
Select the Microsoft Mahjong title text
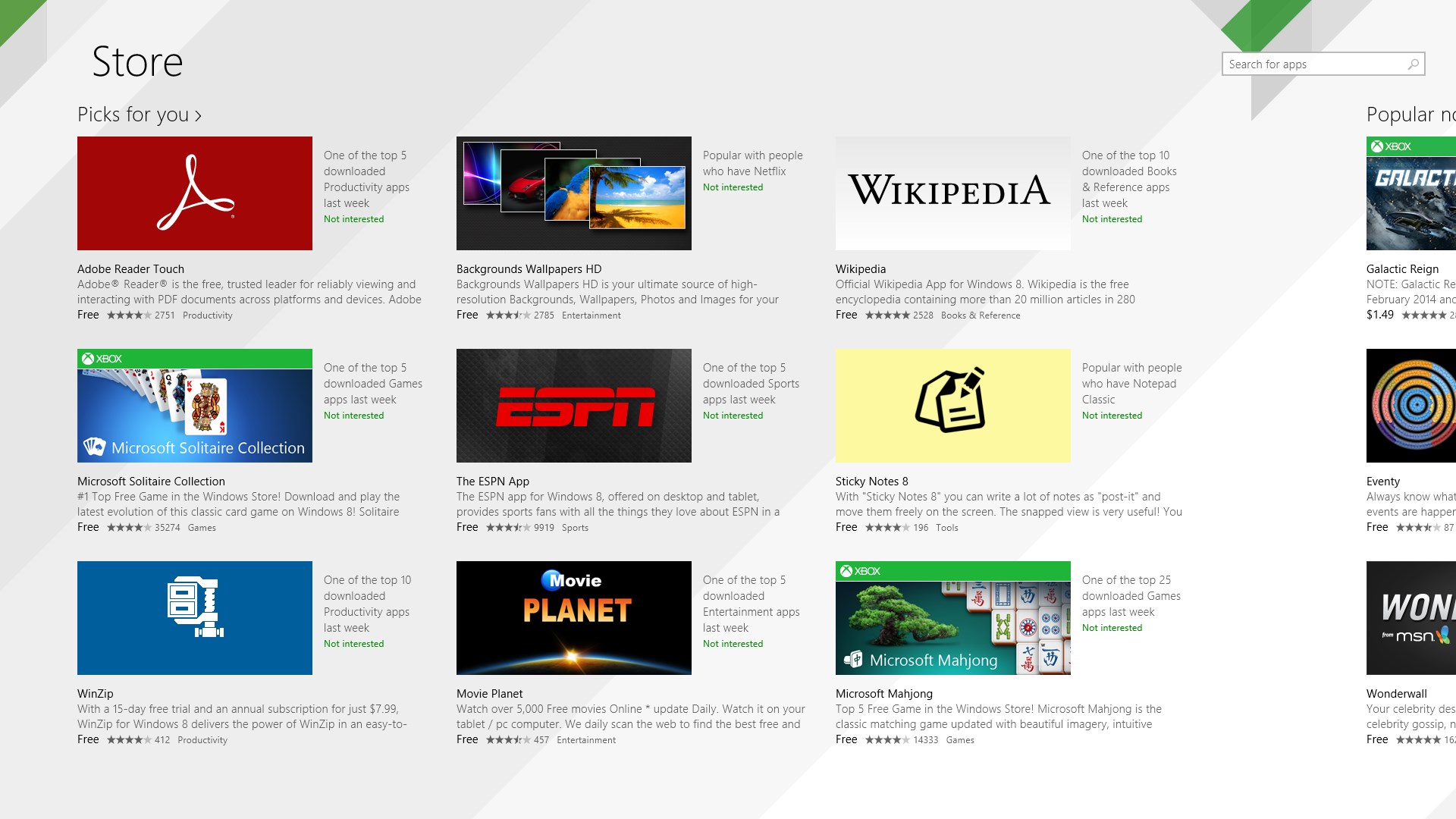click(x=884, y=694)
